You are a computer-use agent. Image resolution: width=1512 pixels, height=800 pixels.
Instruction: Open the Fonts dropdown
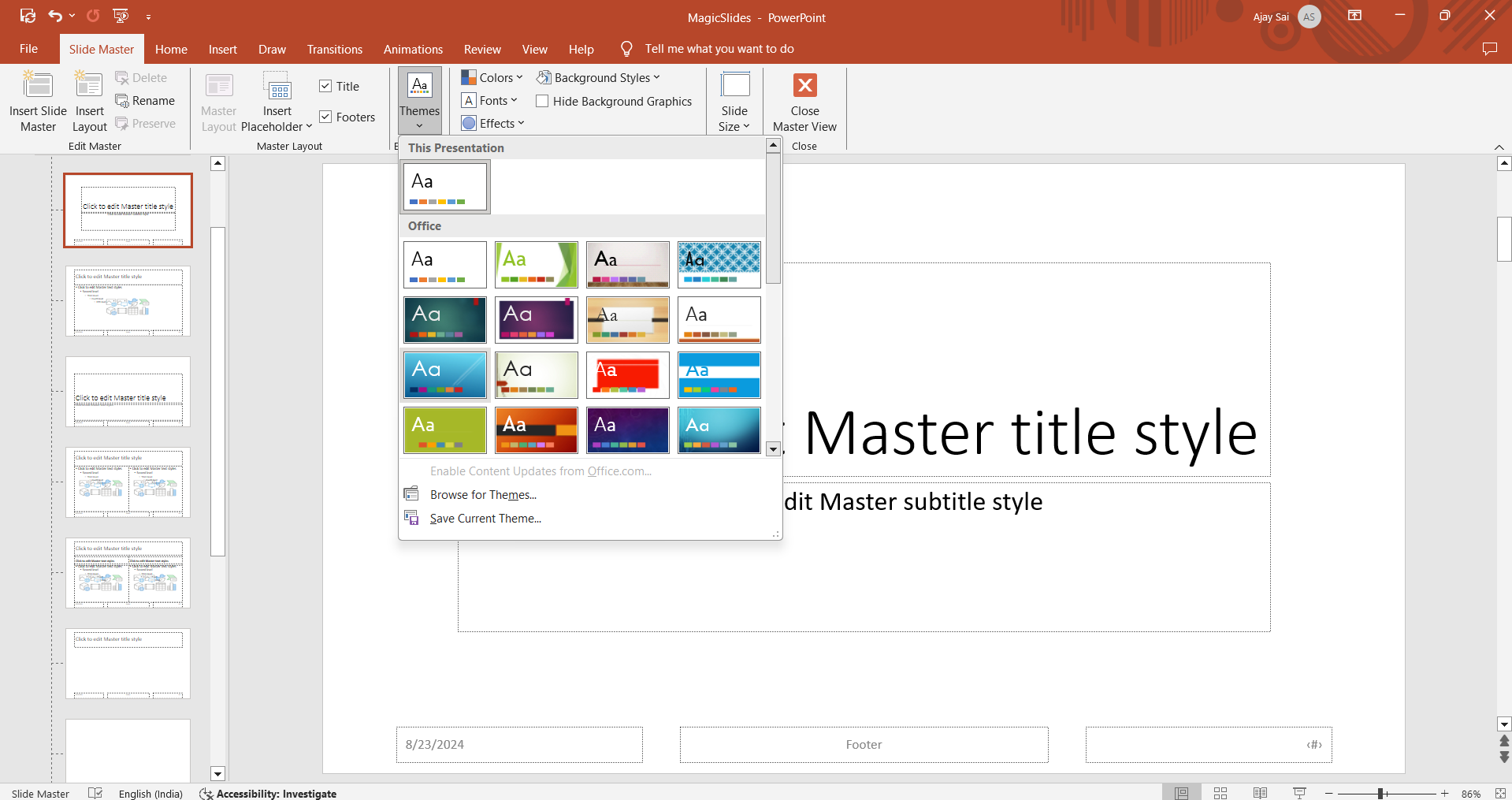click(489, 100)
